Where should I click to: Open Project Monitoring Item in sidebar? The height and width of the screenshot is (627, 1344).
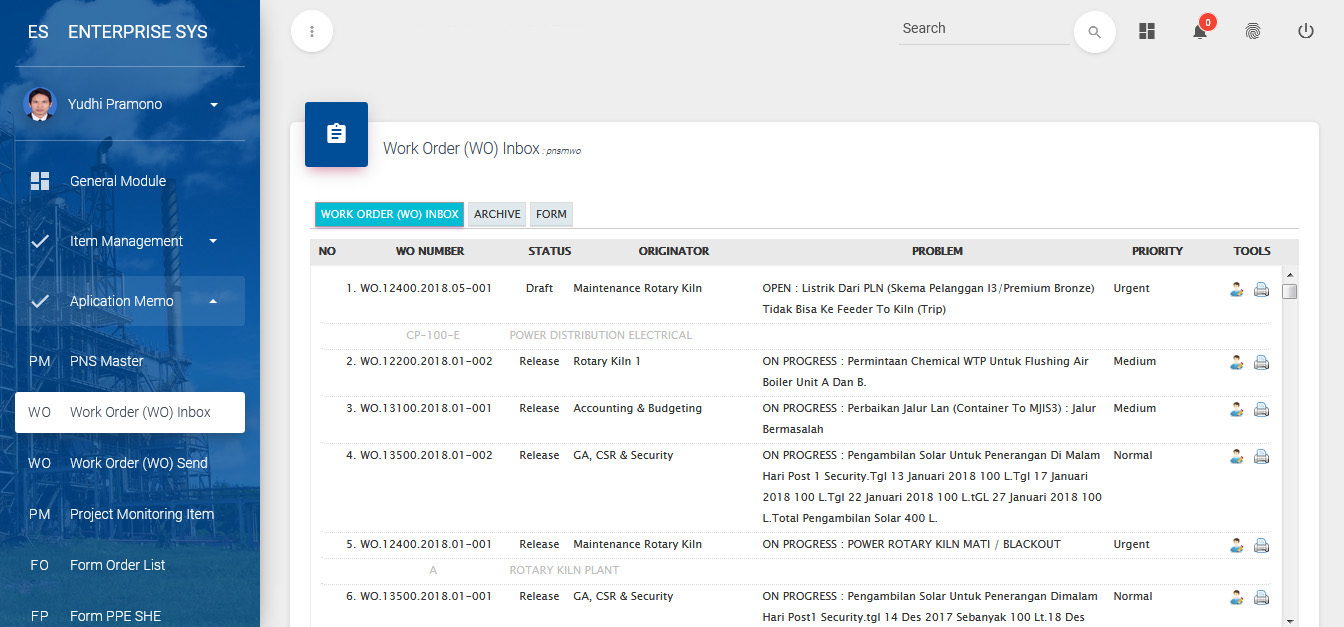point(141,514)
